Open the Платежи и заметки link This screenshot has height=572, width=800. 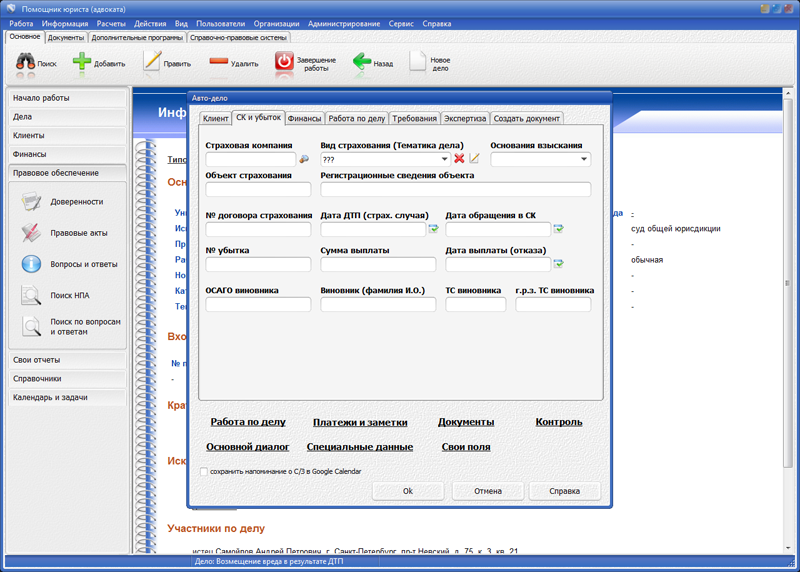pos(360,422)
